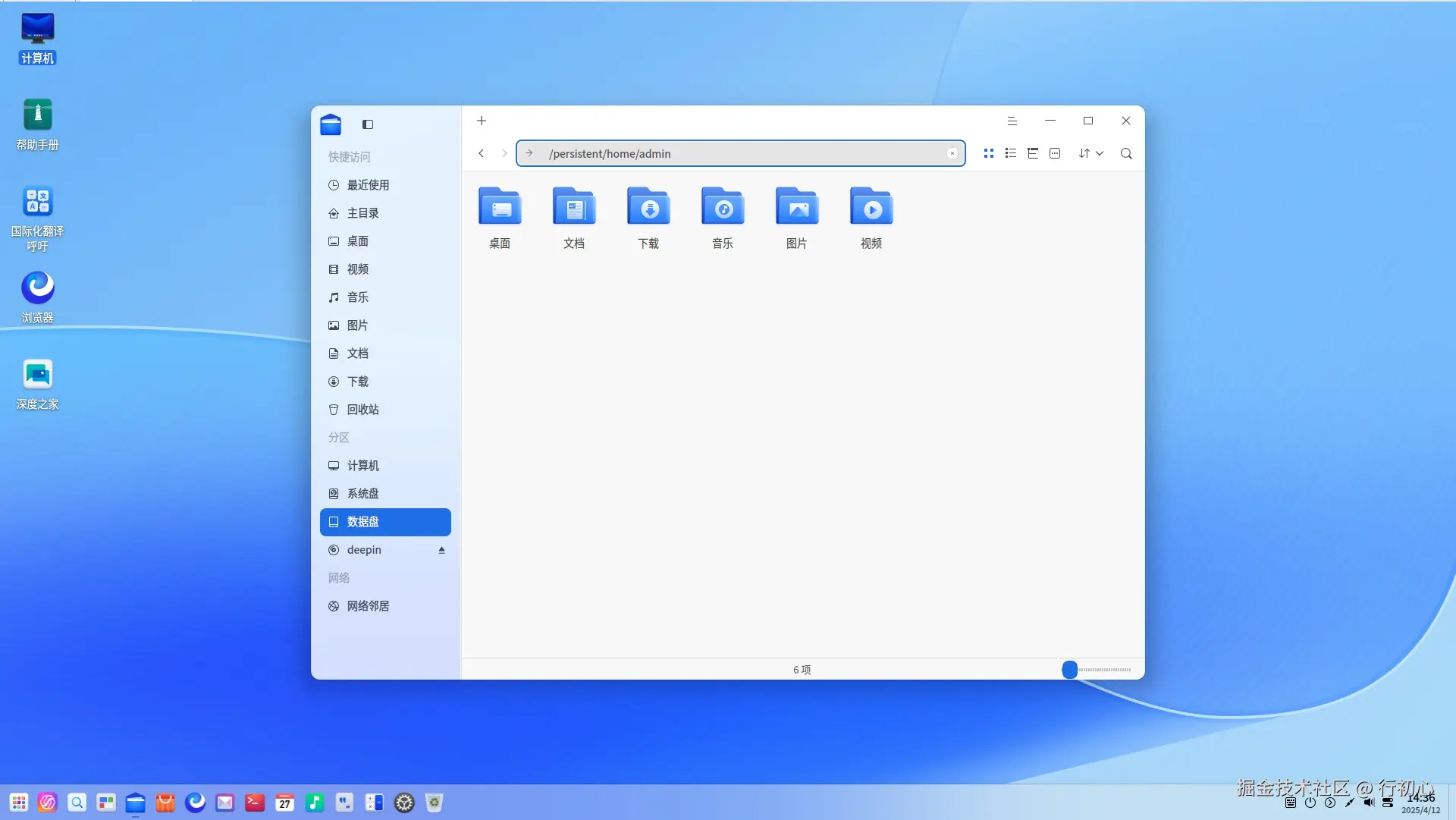Go back to previous folder
The width and height of the screenshot is (1456, 820).
tap(481, 153)
